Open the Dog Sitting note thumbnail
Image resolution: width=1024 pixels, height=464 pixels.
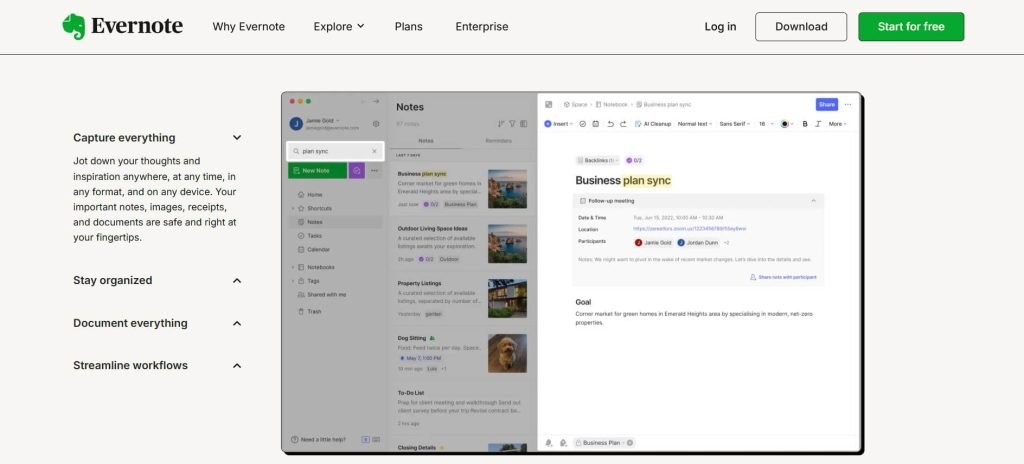click(x=507, y=354)
